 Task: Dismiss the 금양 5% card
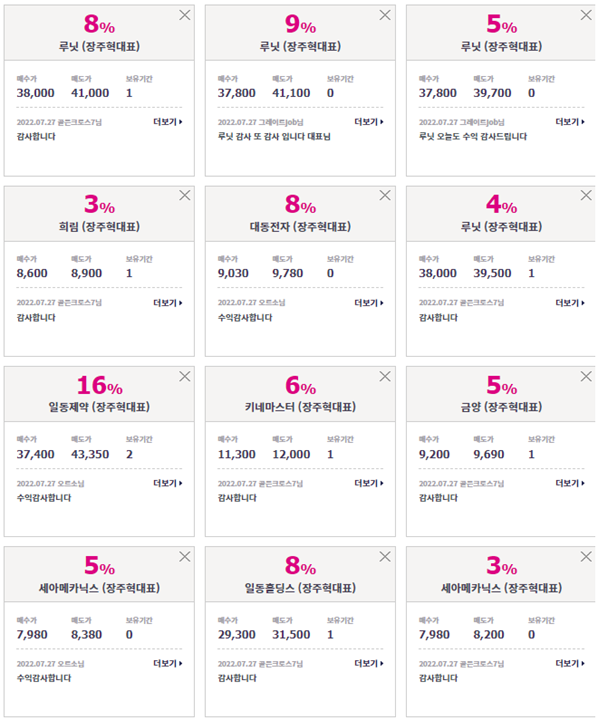click(x=586, y=376)
